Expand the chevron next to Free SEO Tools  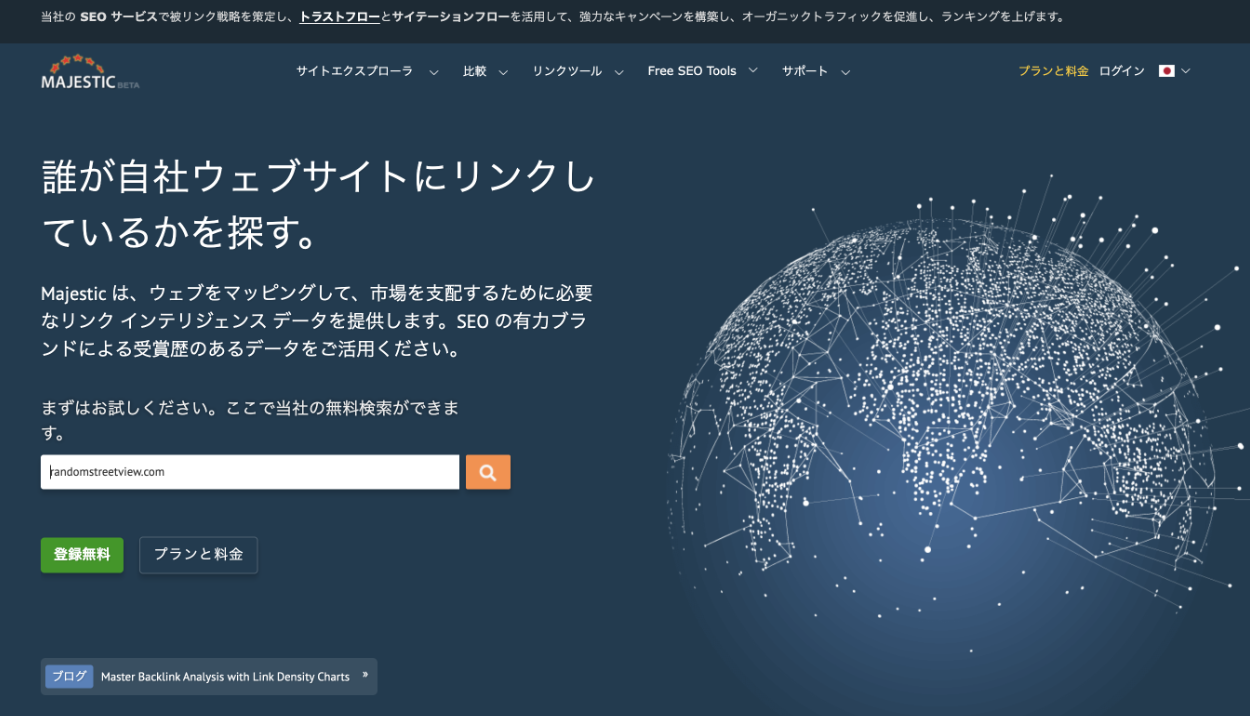[753, 71]
